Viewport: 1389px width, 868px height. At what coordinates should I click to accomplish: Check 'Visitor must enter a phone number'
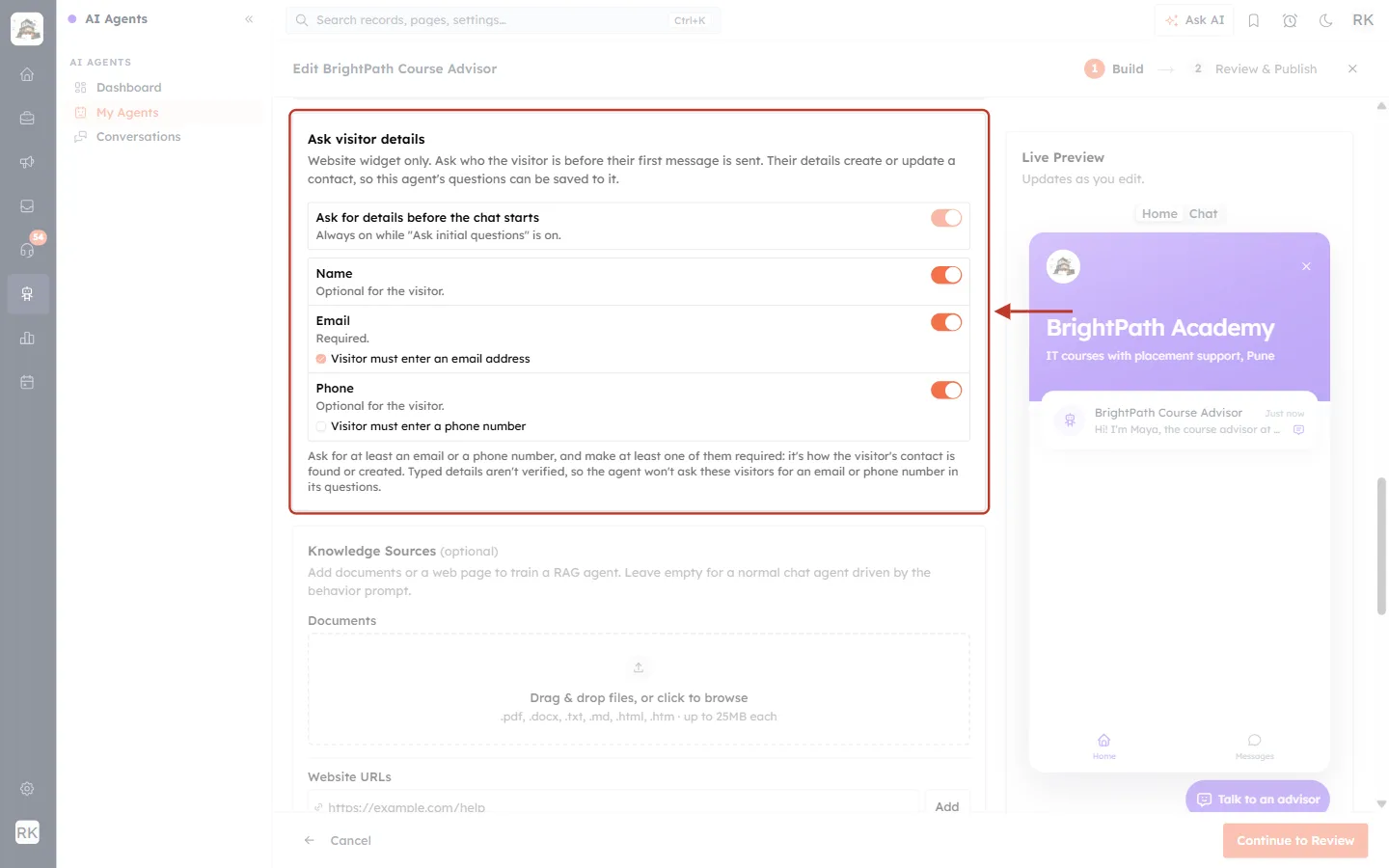(321, 426)
